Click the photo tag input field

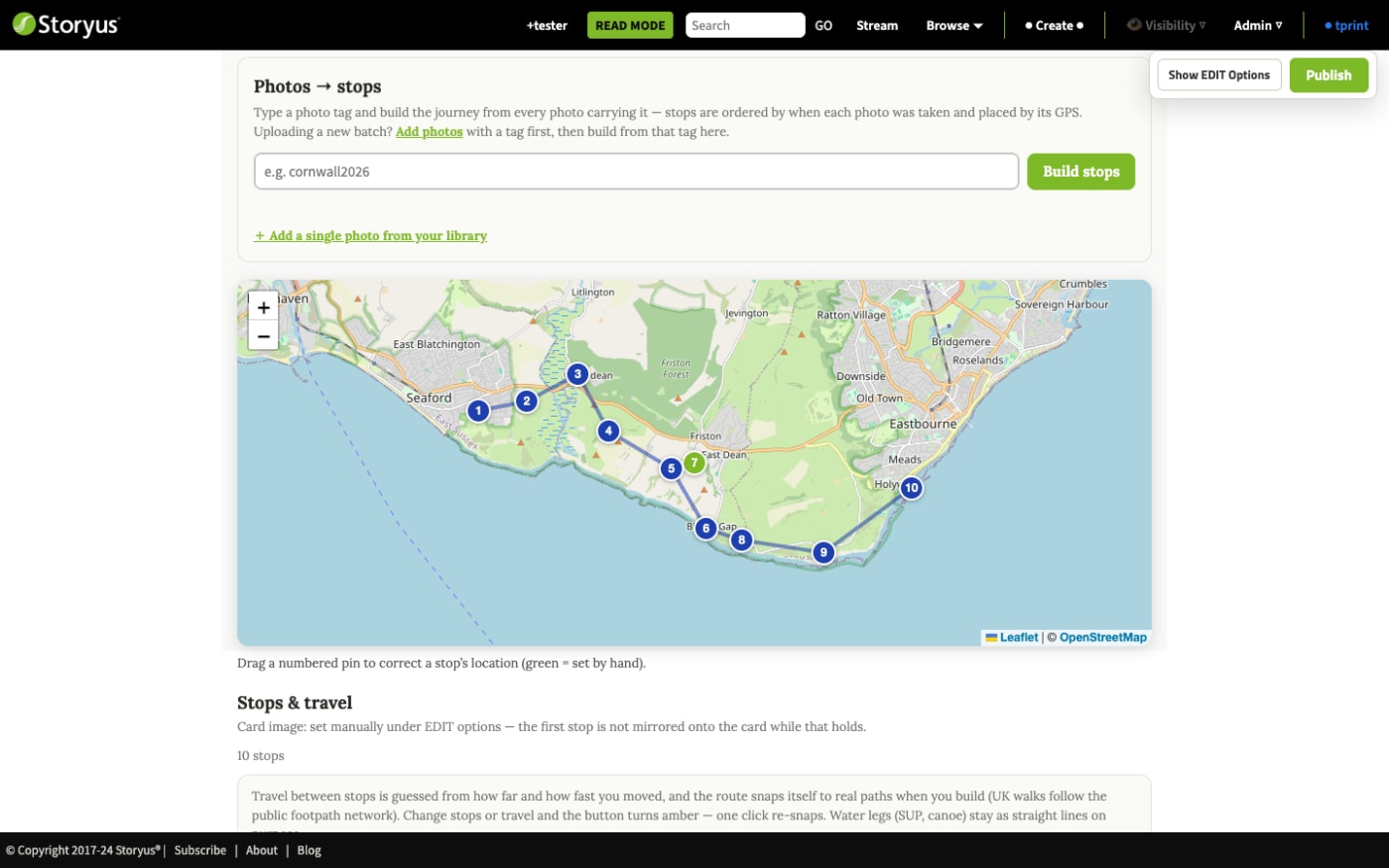636,171
